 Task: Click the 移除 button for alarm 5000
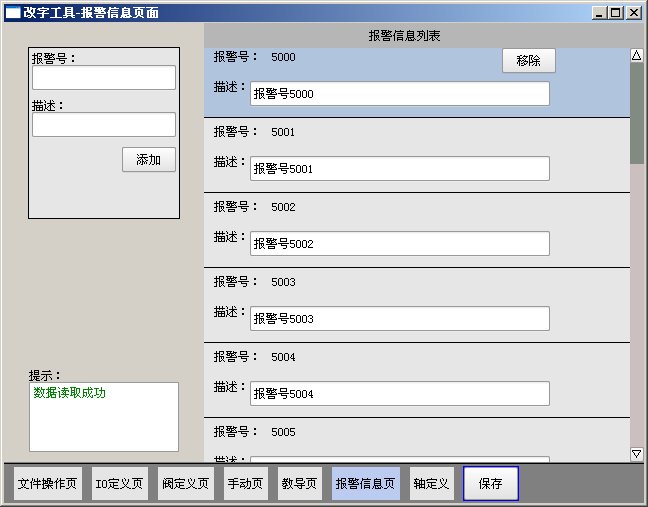click(528, 61)
